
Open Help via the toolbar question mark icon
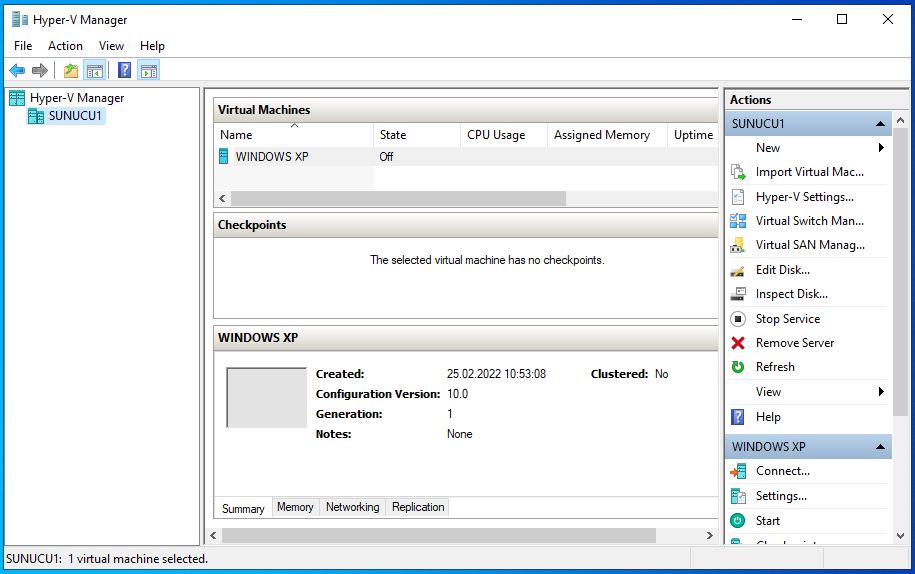[124, 71]
